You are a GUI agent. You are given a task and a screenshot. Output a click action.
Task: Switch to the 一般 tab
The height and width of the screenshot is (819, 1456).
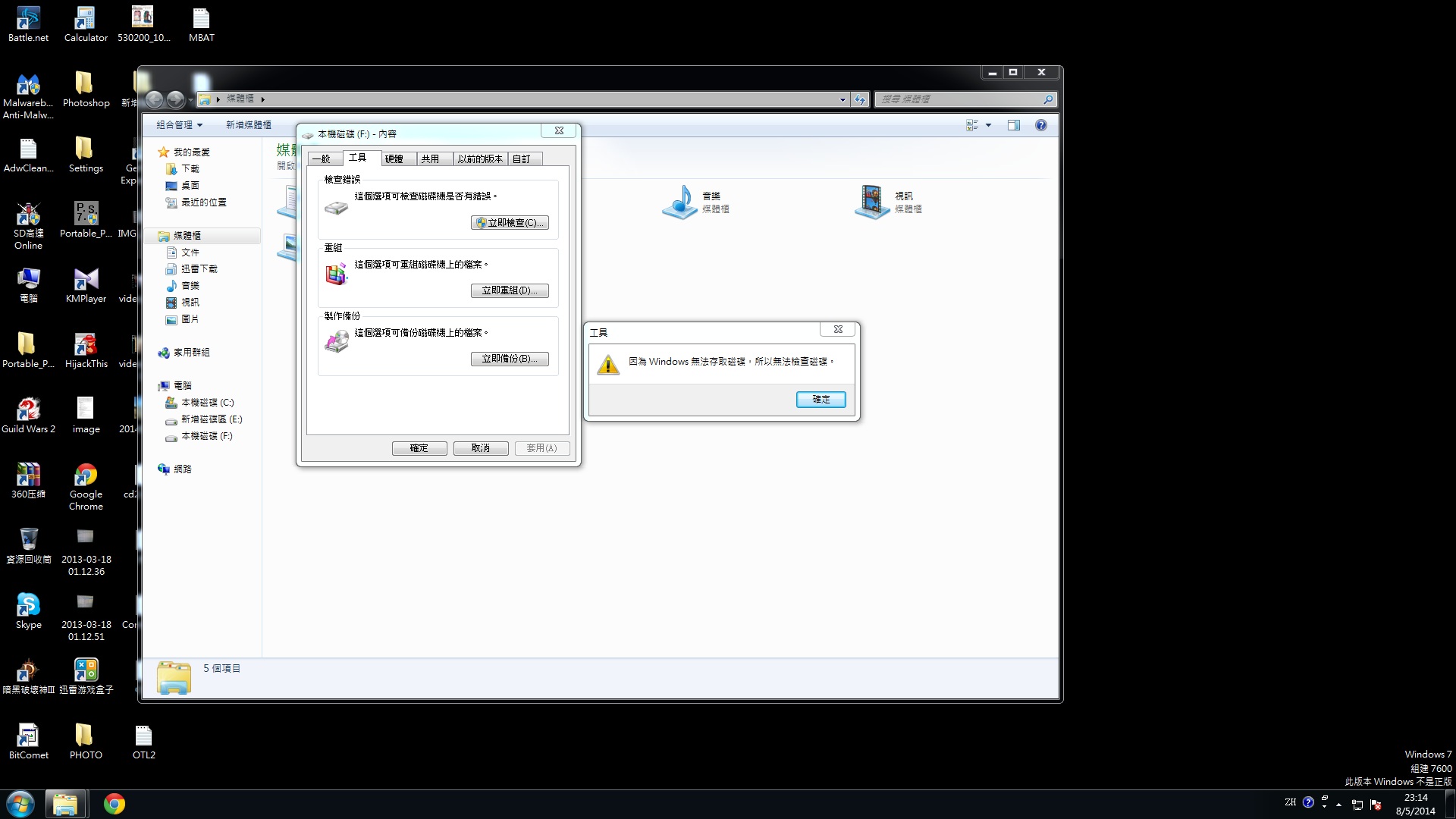click(322, 159)
